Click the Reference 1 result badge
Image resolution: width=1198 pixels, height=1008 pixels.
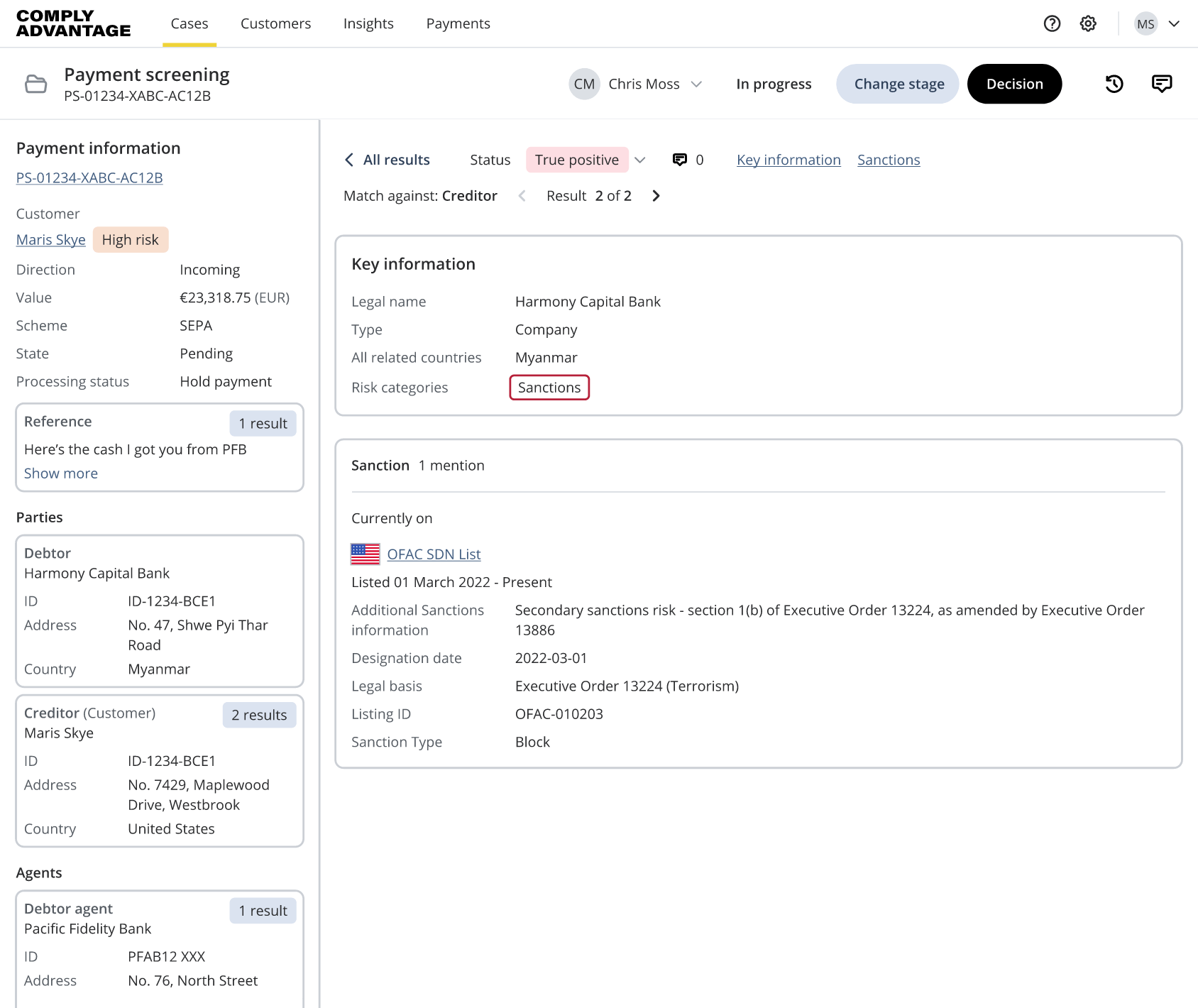(x=263, y=424)
